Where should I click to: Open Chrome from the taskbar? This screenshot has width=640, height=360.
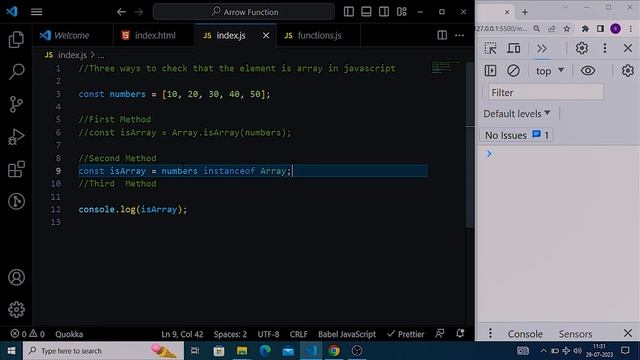[x=334, y=351]
